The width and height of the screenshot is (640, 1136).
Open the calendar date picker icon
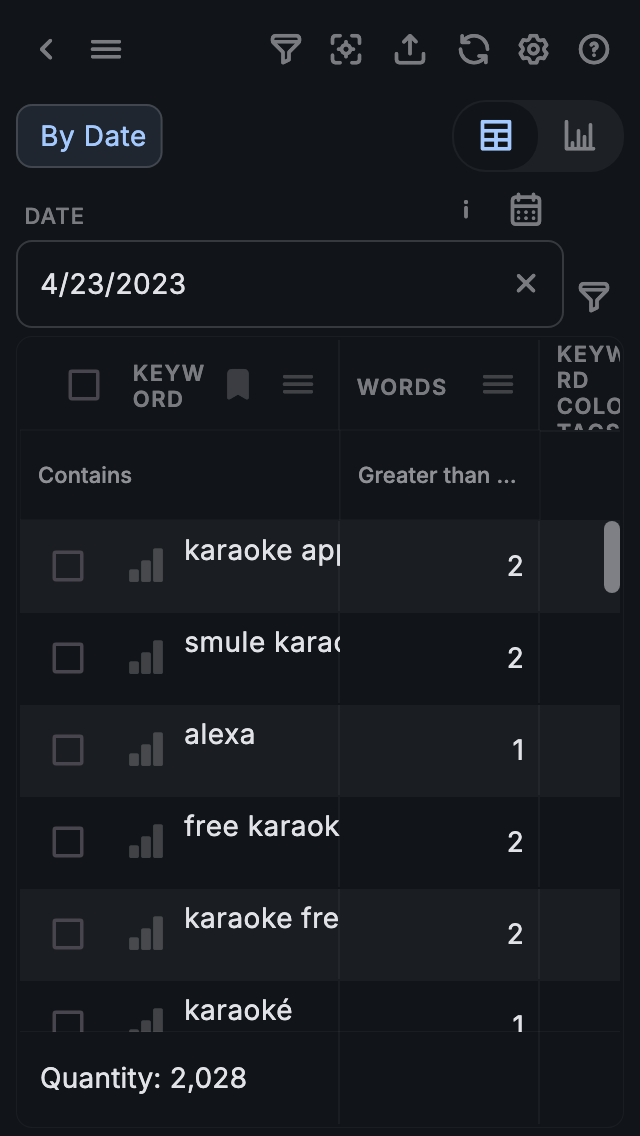(x=526, y=210)
